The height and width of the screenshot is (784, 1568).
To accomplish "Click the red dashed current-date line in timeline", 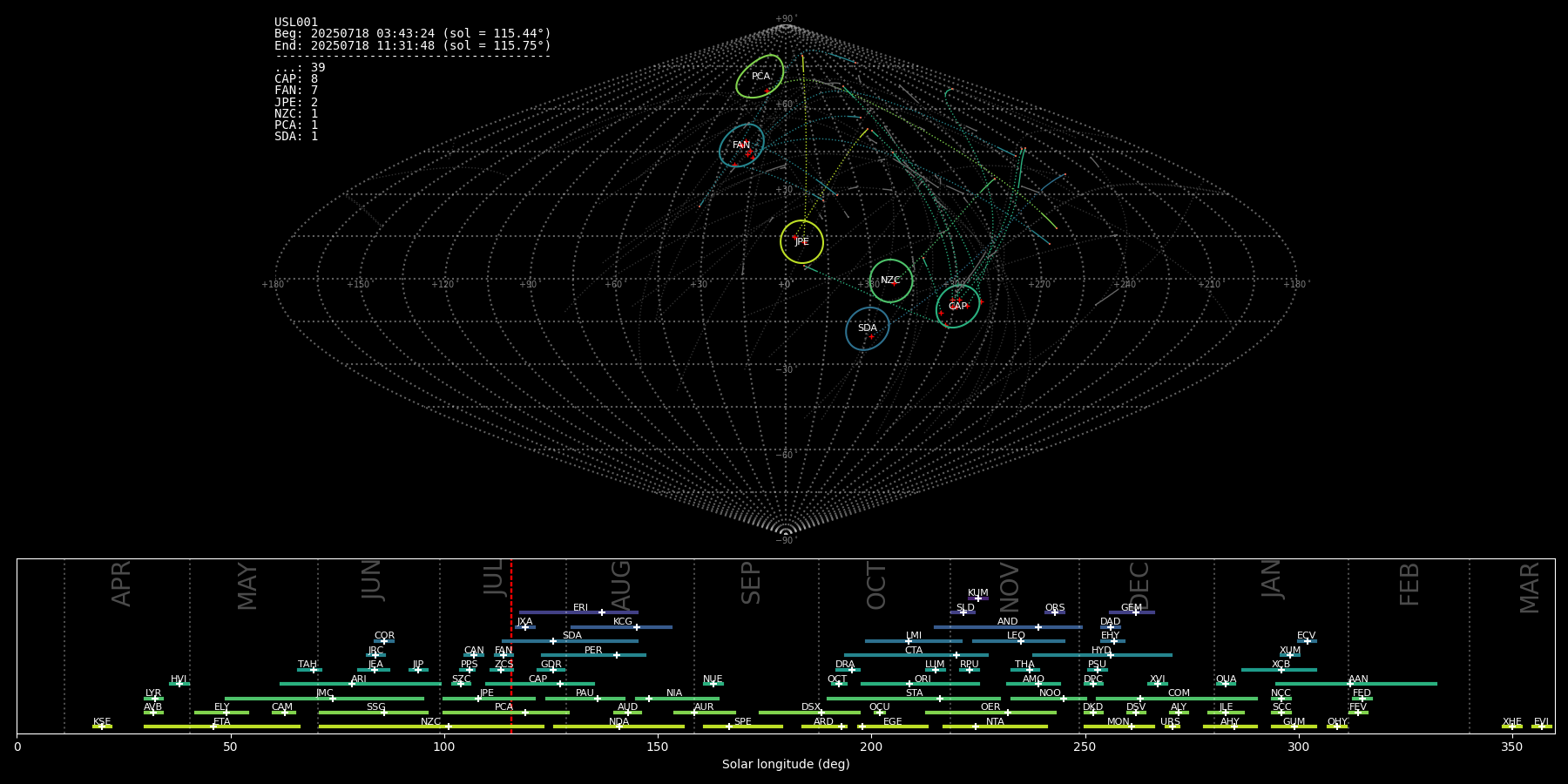I will (x=511, y=645).
